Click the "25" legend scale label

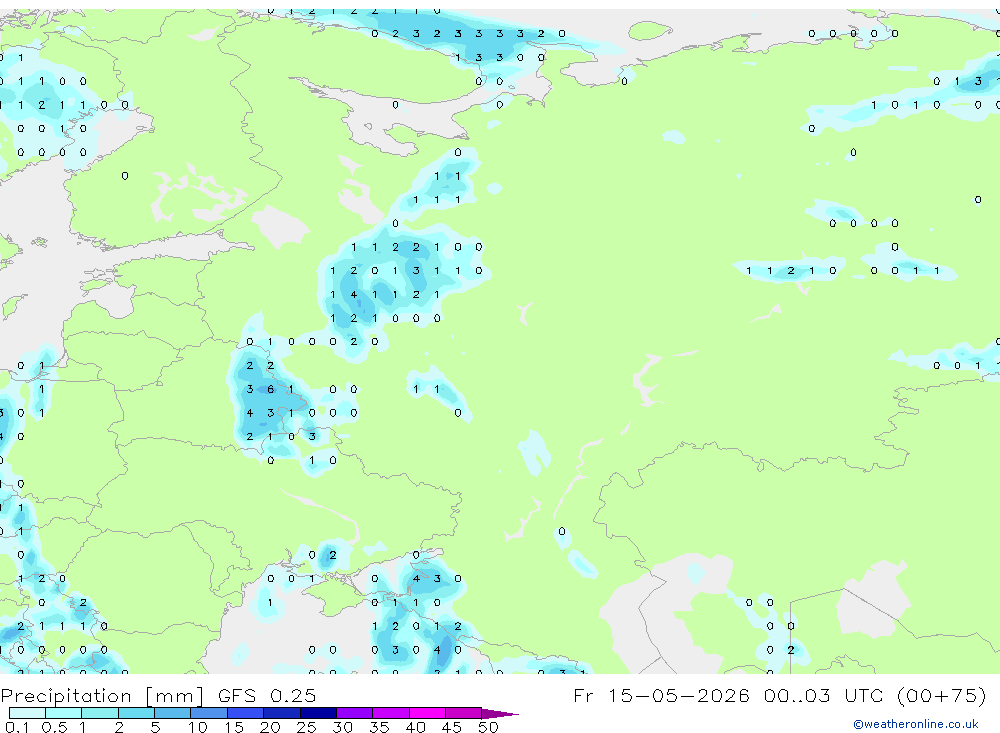(x=306, y=727)
